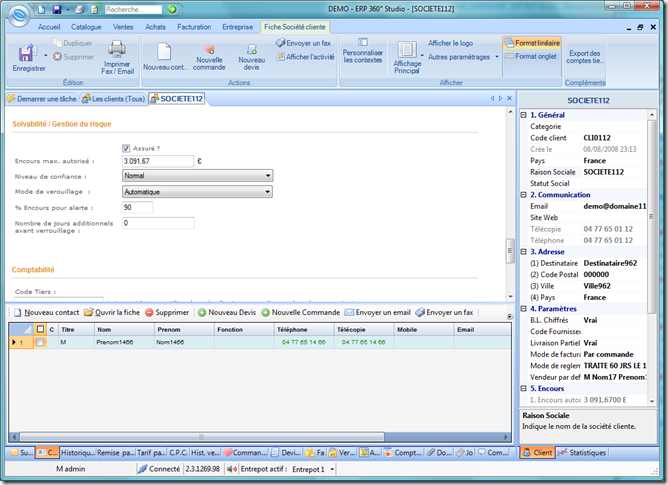Open the Ventes ribbon tab
Image resolution: width=668 pixels, height=485 pixels.
[123, 27]
